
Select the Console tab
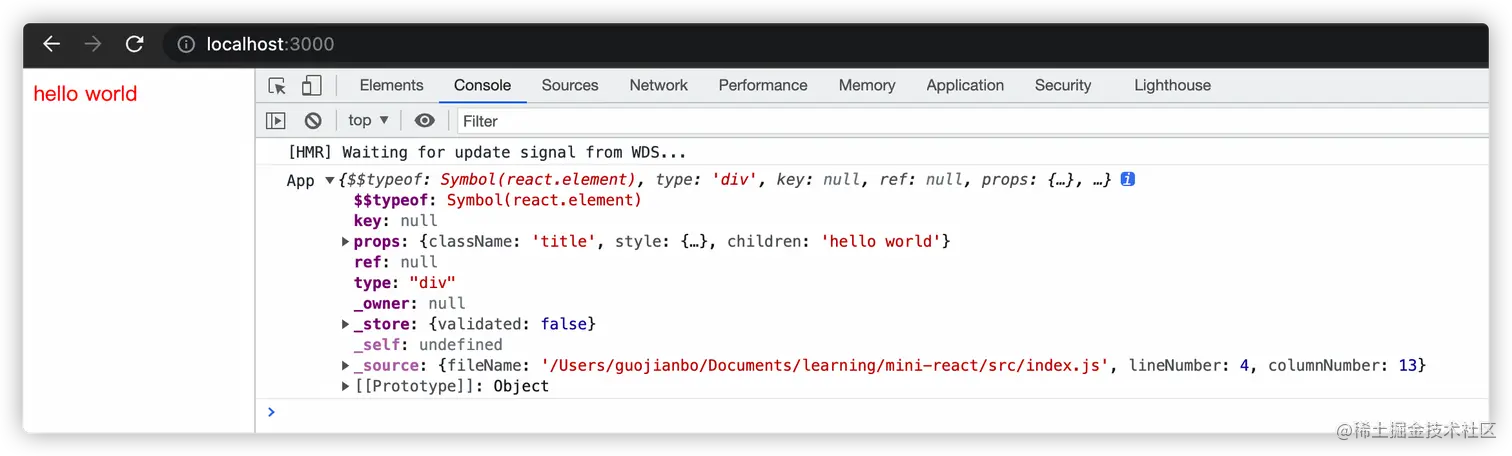pos(482,85)
